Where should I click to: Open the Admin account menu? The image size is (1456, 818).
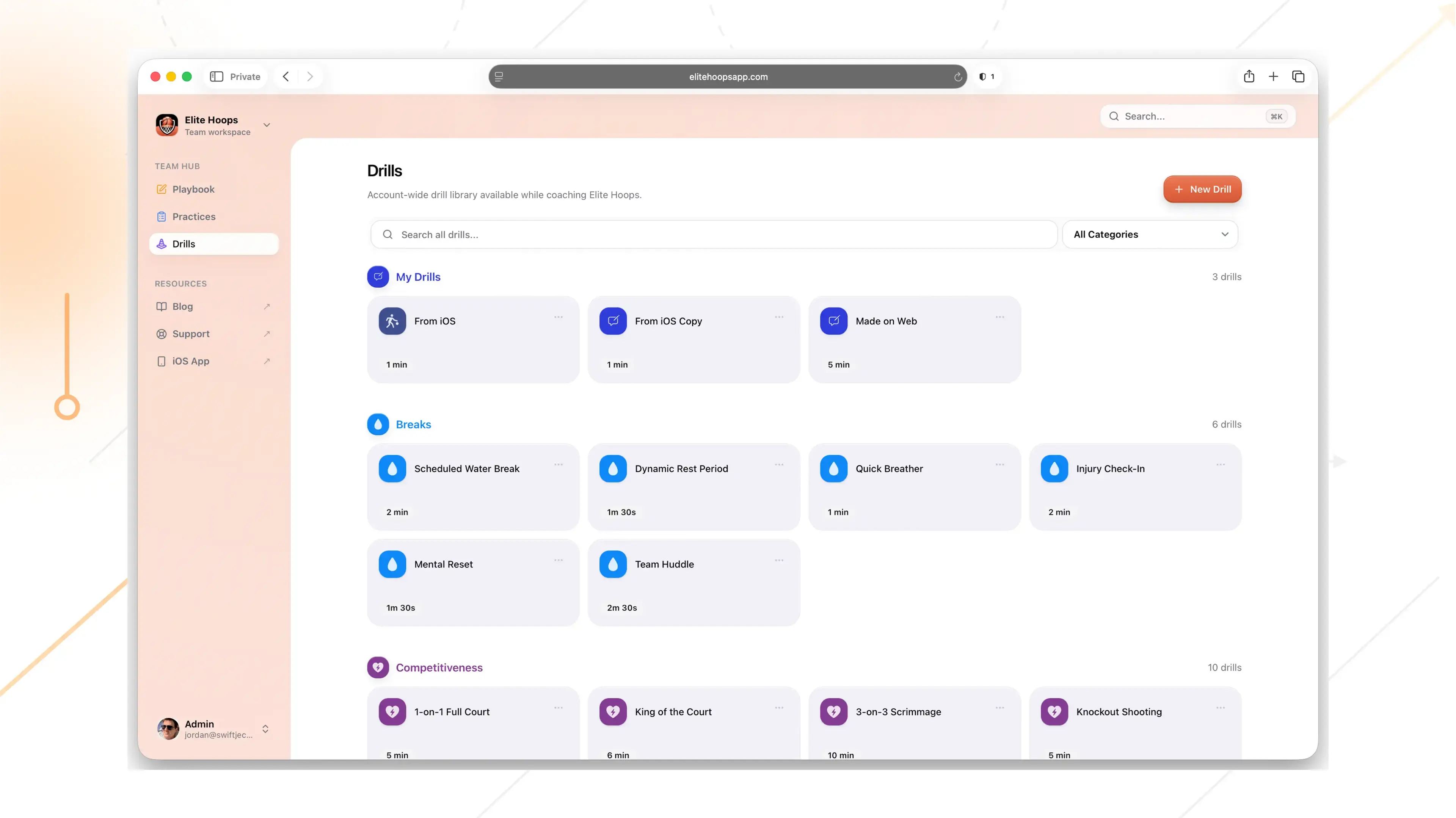(213, 729)
